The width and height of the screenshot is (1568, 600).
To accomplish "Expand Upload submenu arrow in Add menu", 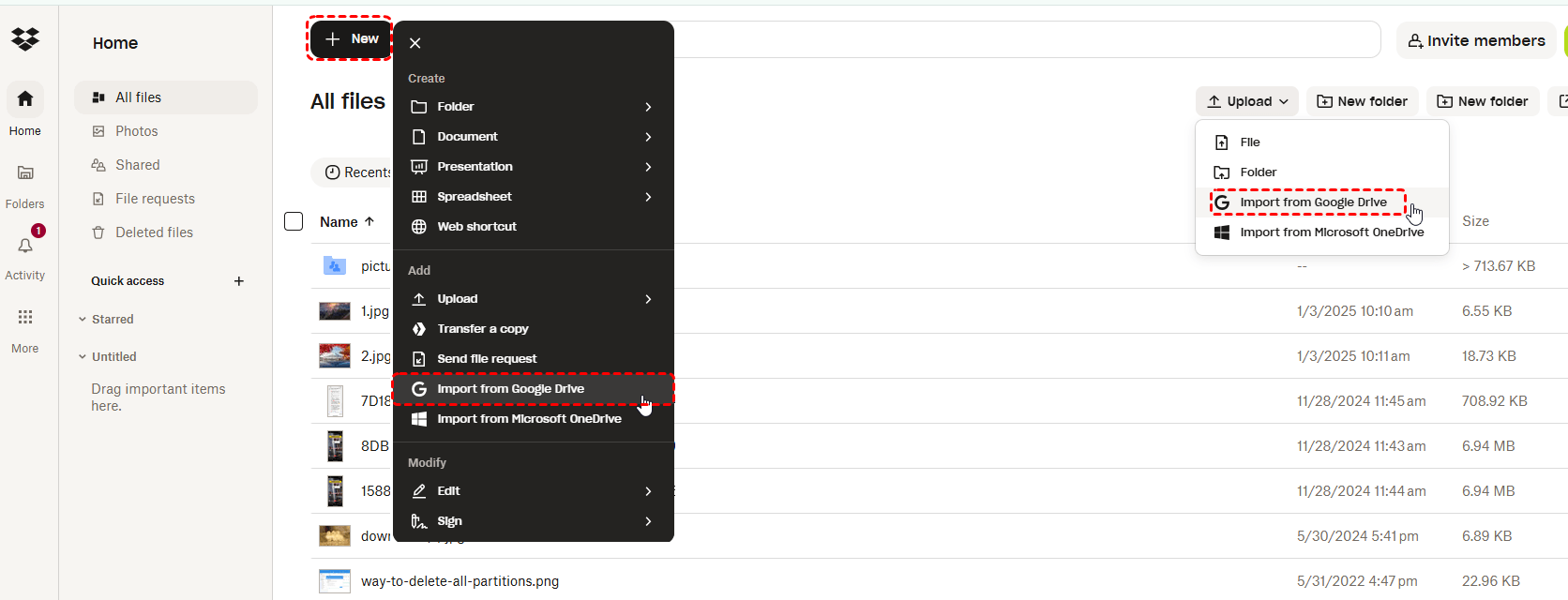I will point(648,299).
